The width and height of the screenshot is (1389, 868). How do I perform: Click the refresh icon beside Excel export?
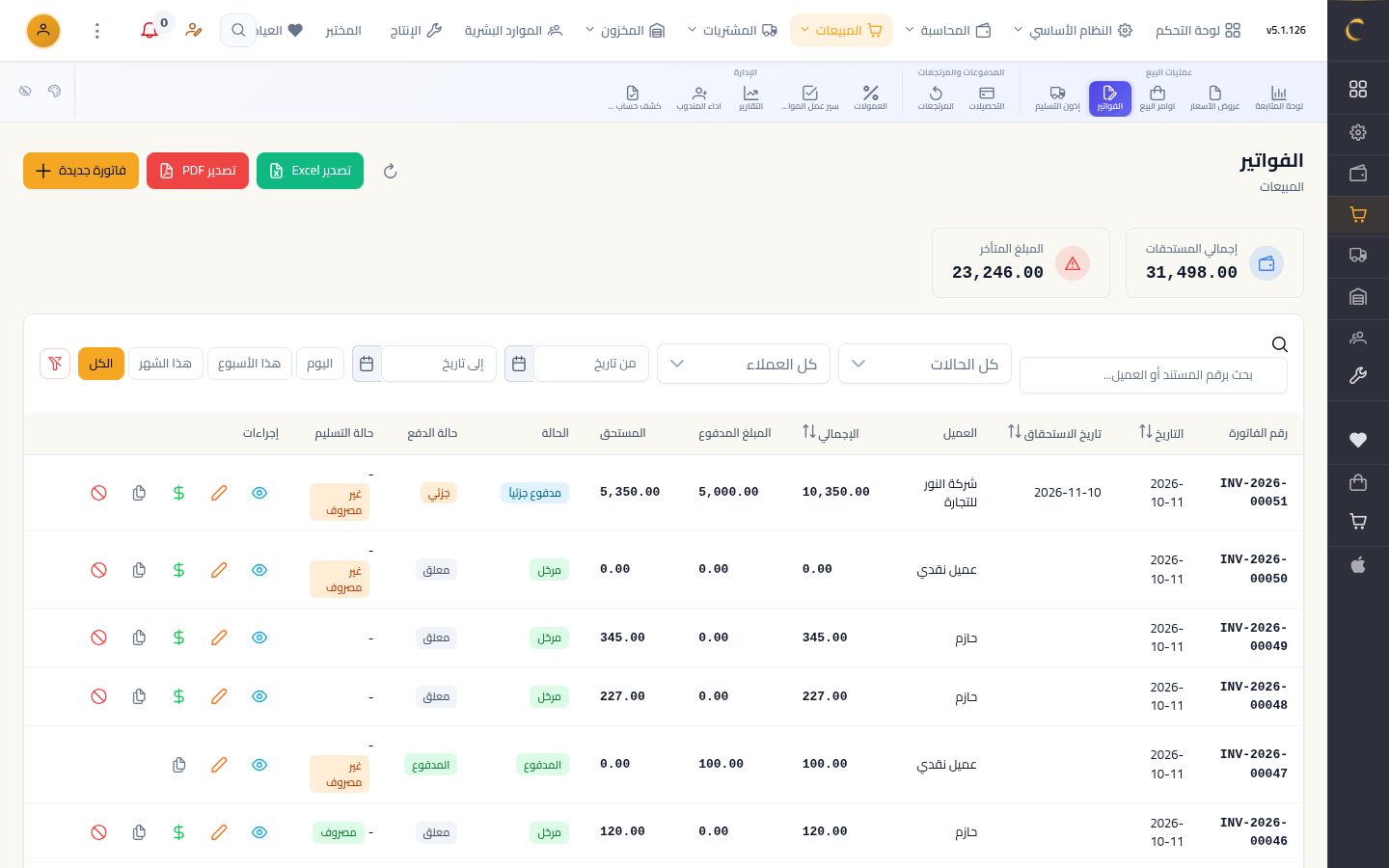390,172
